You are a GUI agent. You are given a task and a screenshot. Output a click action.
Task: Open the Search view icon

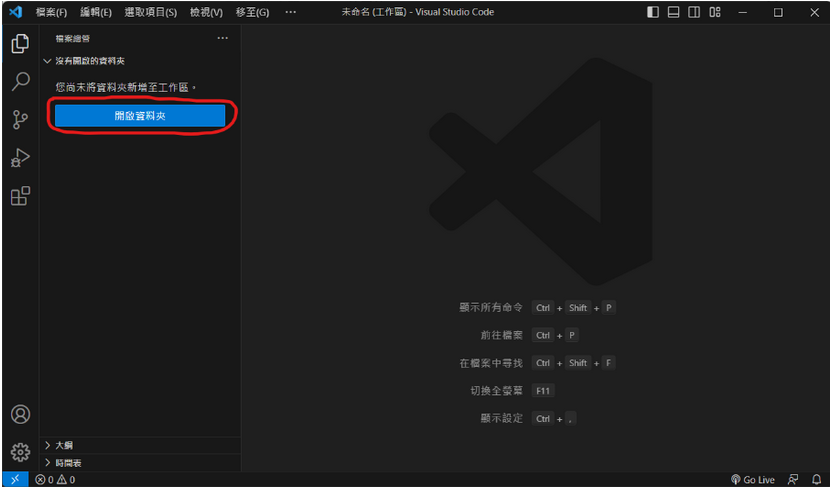click(x=20, y=82)
